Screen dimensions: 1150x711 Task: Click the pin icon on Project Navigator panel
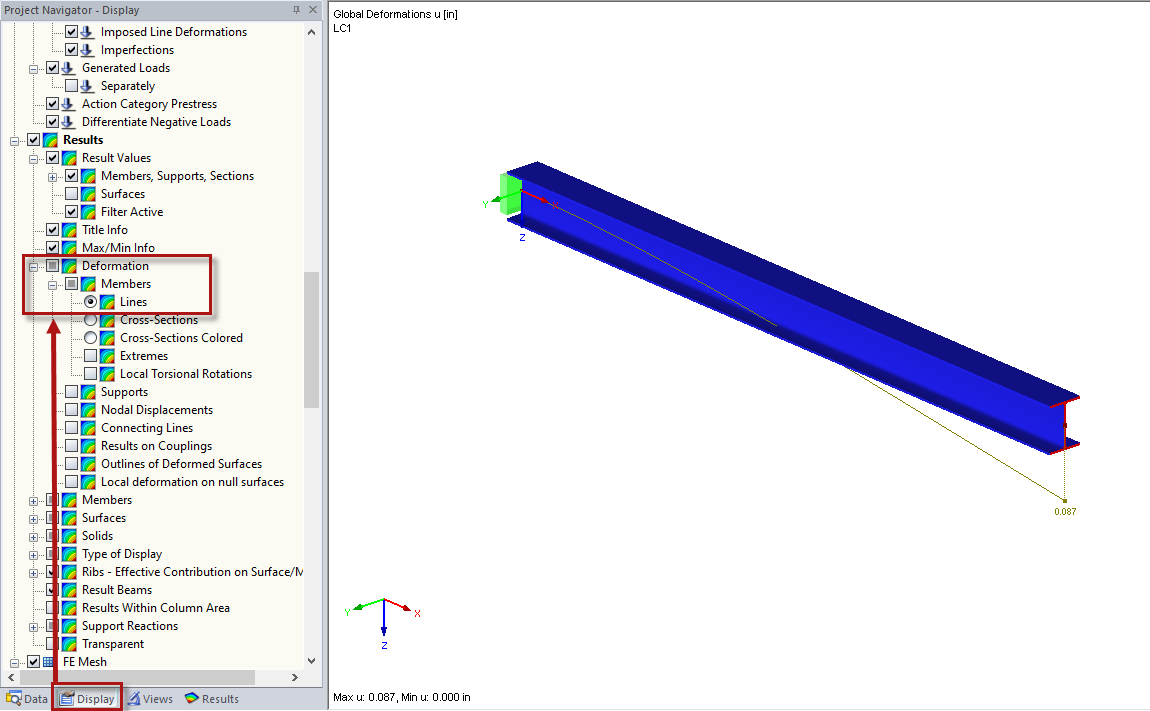[x=295, y=9]
